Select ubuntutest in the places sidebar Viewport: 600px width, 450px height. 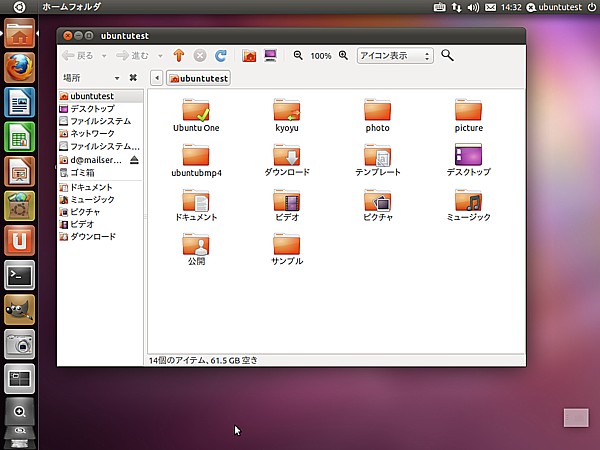tap(100, 96)
